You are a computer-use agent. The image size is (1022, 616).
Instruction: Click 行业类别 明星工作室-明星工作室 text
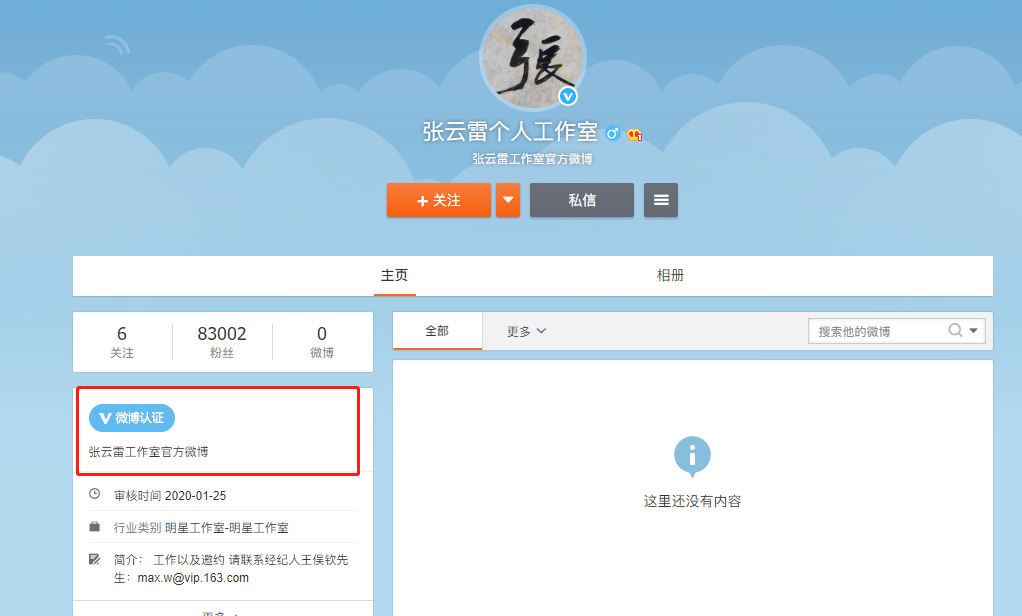[201, 527]
